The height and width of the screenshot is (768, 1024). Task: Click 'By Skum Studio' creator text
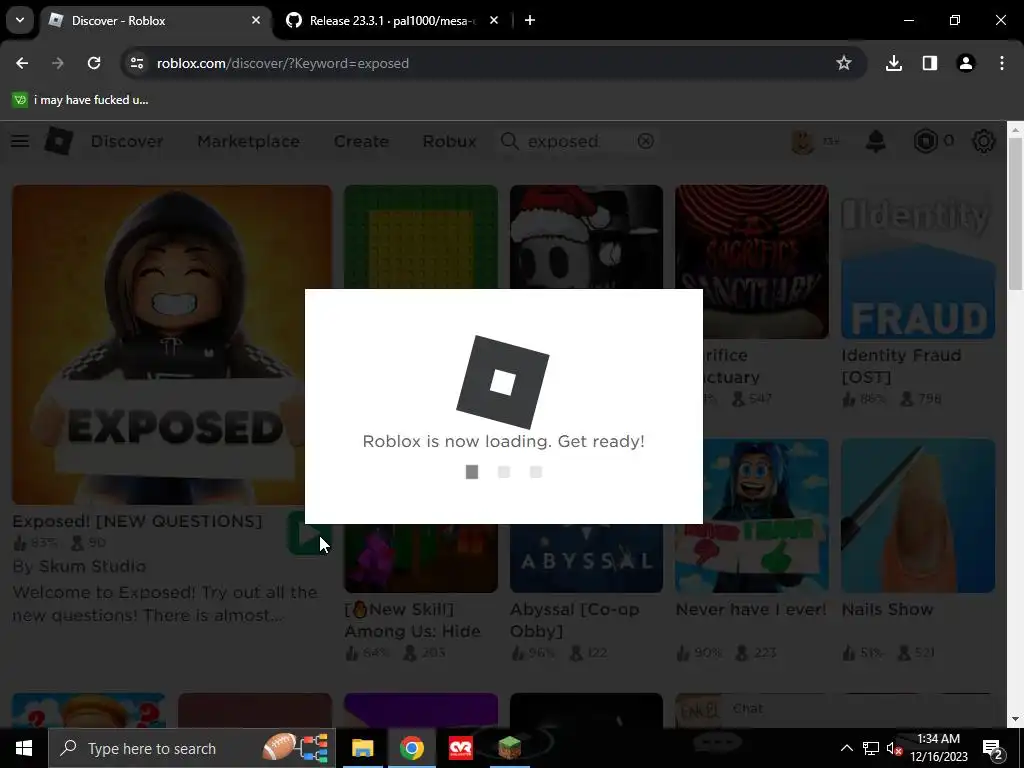click(79, 566)
